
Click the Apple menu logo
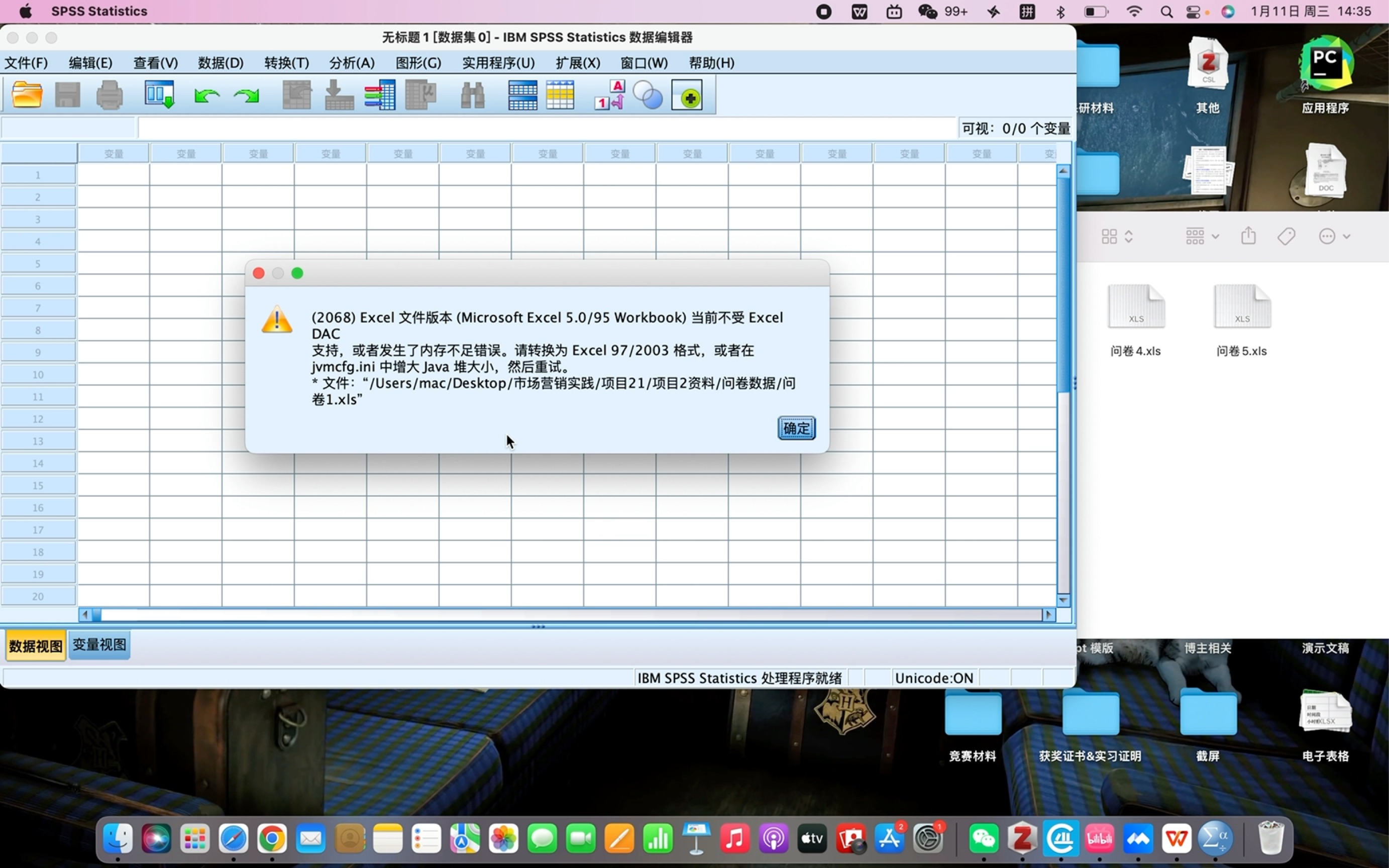click(x=25, y=11)
